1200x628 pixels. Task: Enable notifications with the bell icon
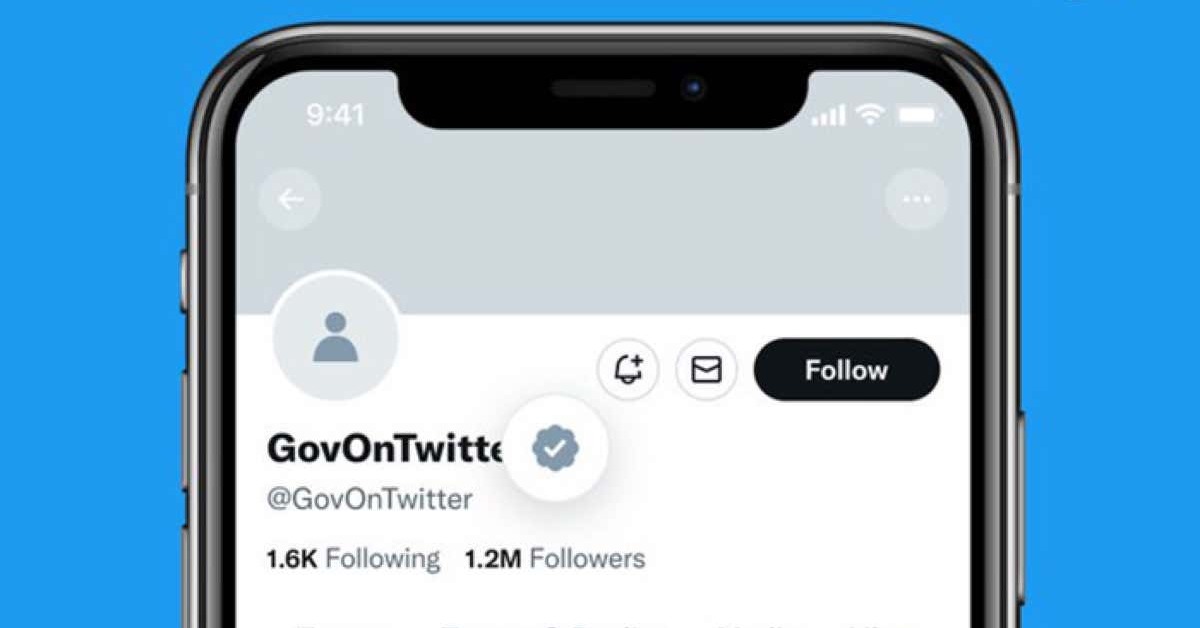click(x=628, y=370)
